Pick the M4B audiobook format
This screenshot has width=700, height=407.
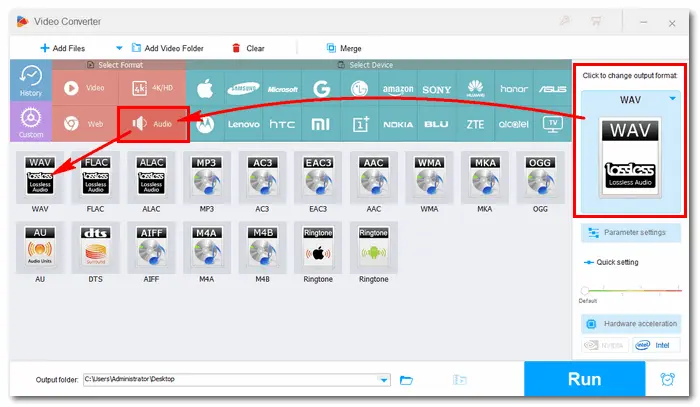point(262,247)
